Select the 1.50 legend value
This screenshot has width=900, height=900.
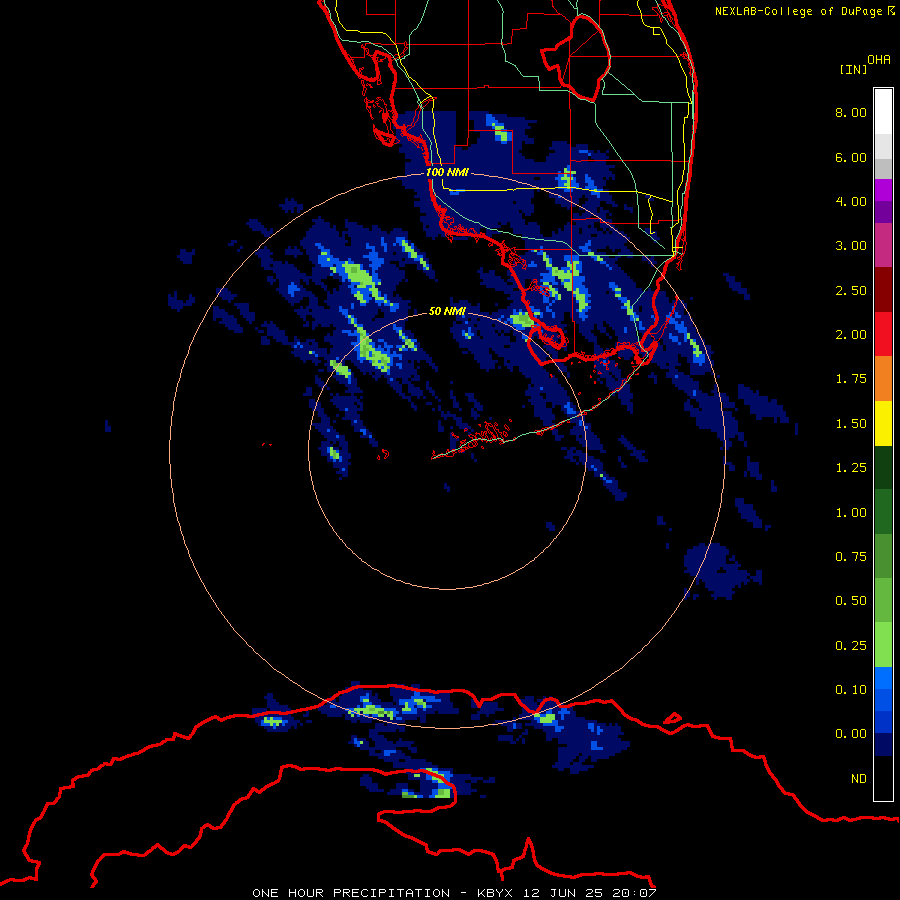(x=851, y=424)
